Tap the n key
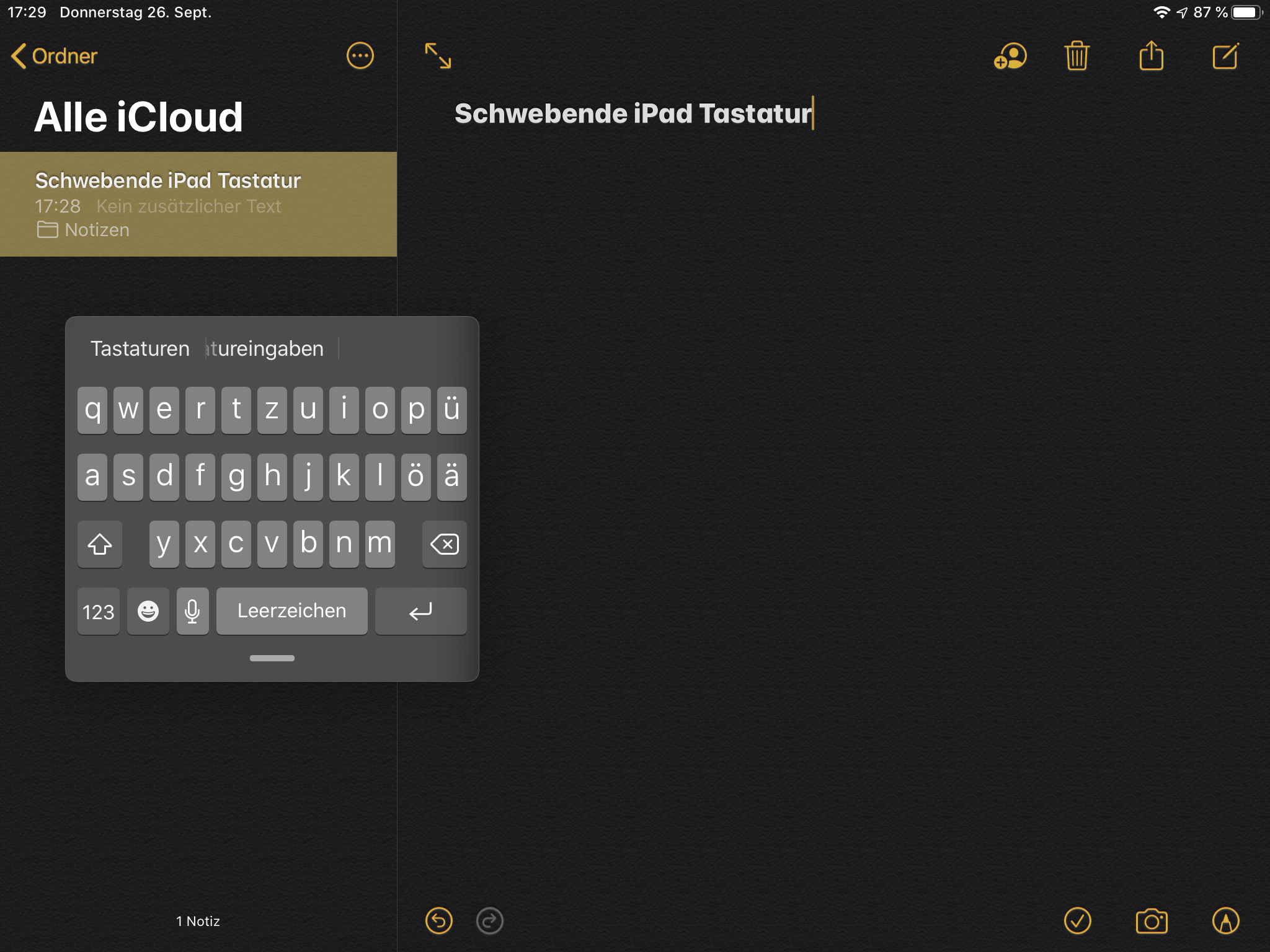This screenshot has width=1270, height=952. (x=344, y=544)
